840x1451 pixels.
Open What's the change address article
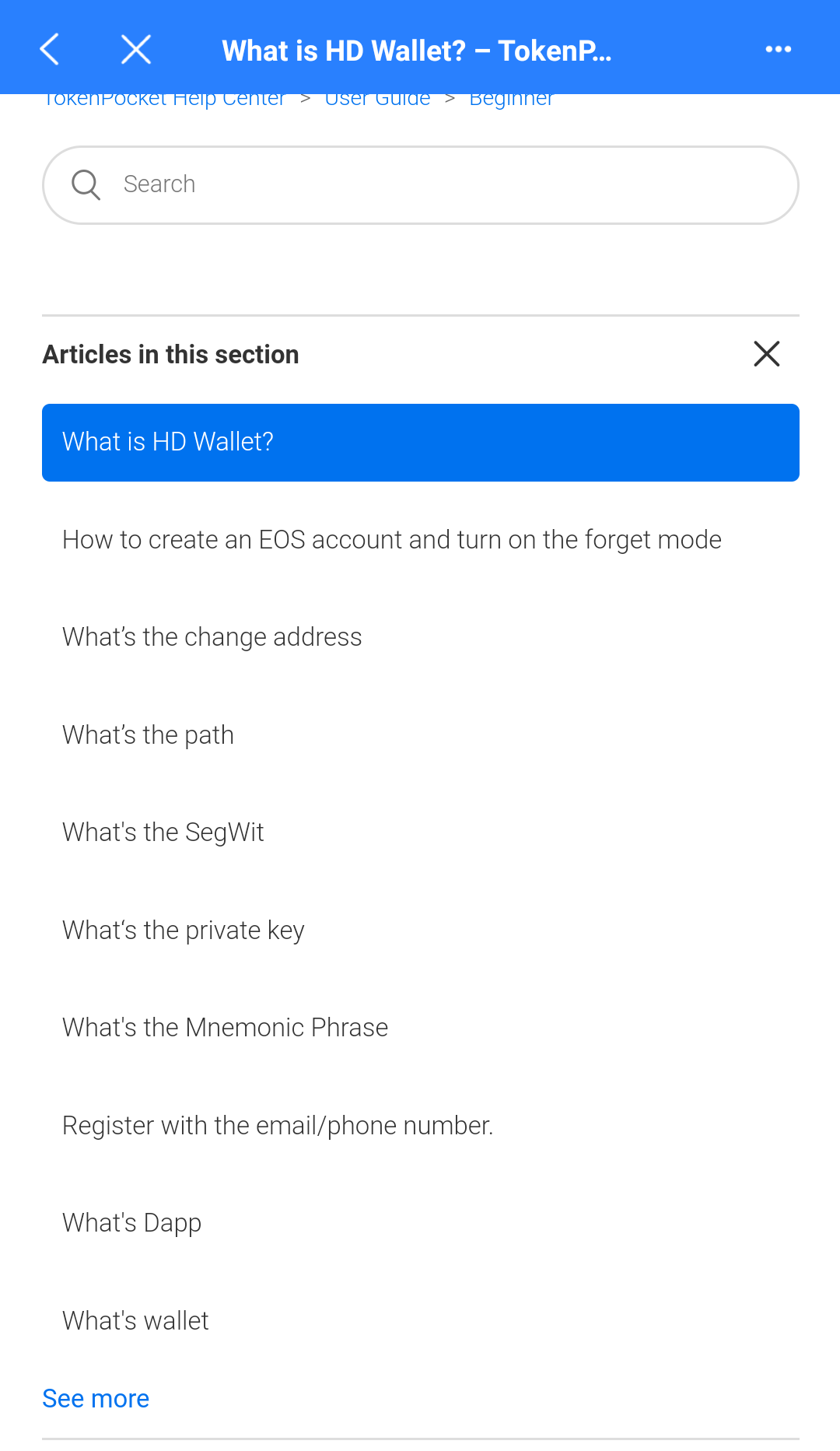[212, 637]
